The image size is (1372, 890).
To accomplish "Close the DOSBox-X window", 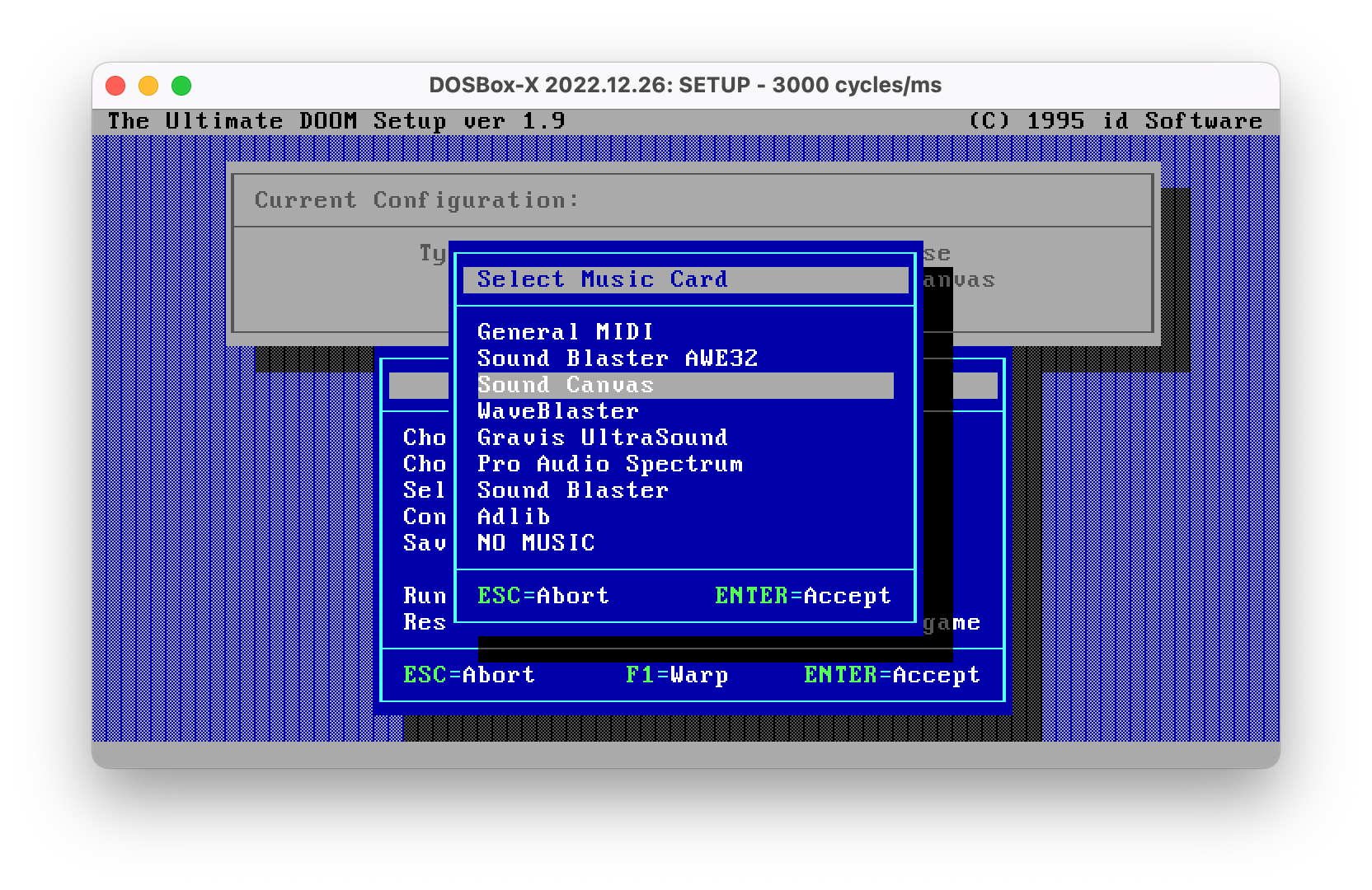I will click(x=115, y=85).
